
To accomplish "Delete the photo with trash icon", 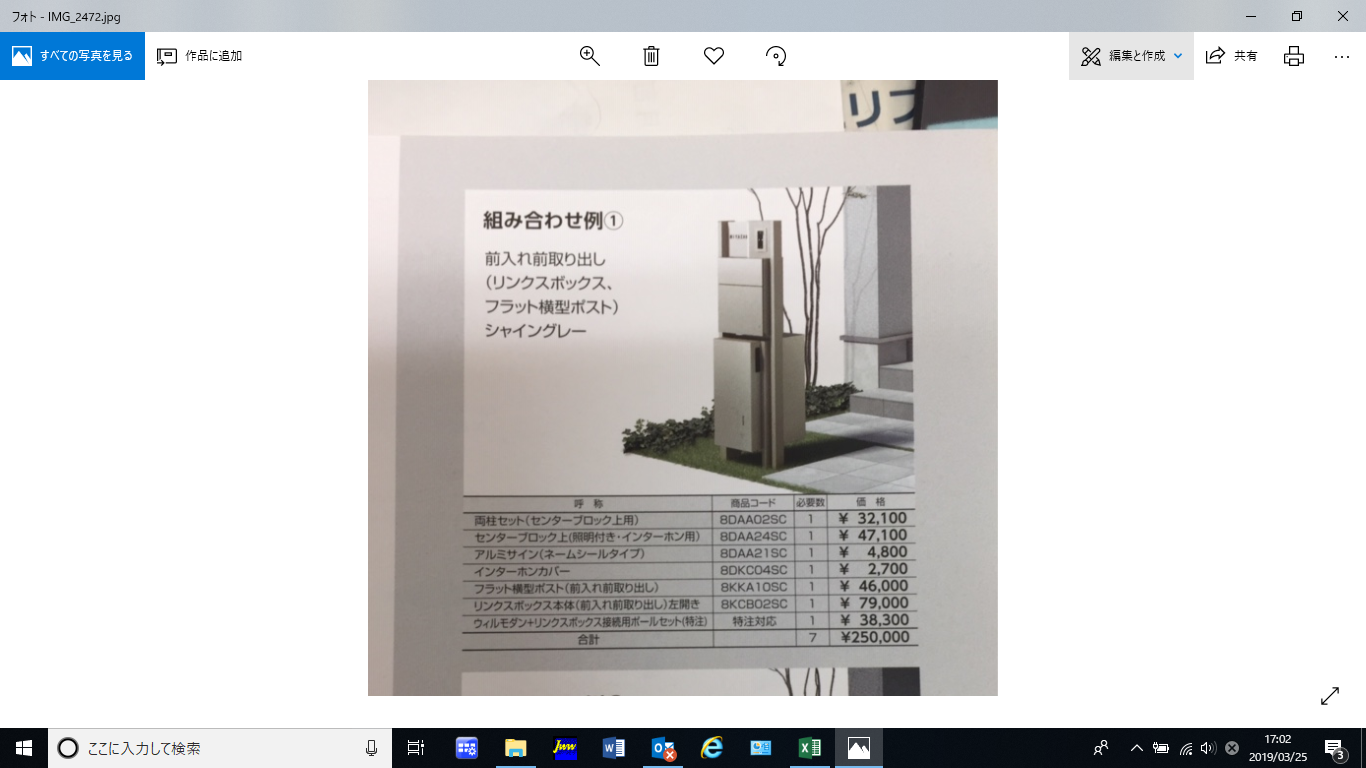I will [x=651, y=56].
